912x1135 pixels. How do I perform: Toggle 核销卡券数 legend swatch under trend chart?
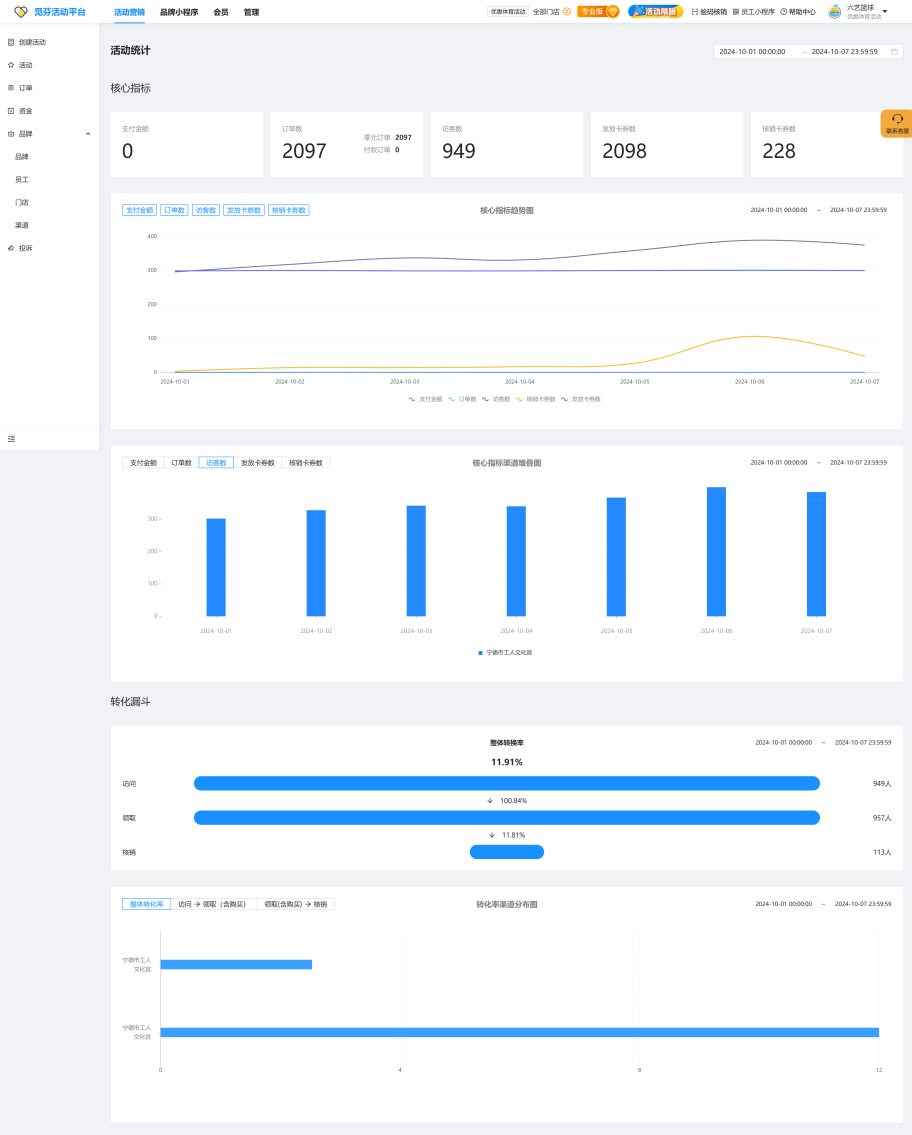[x=519, y=399]
